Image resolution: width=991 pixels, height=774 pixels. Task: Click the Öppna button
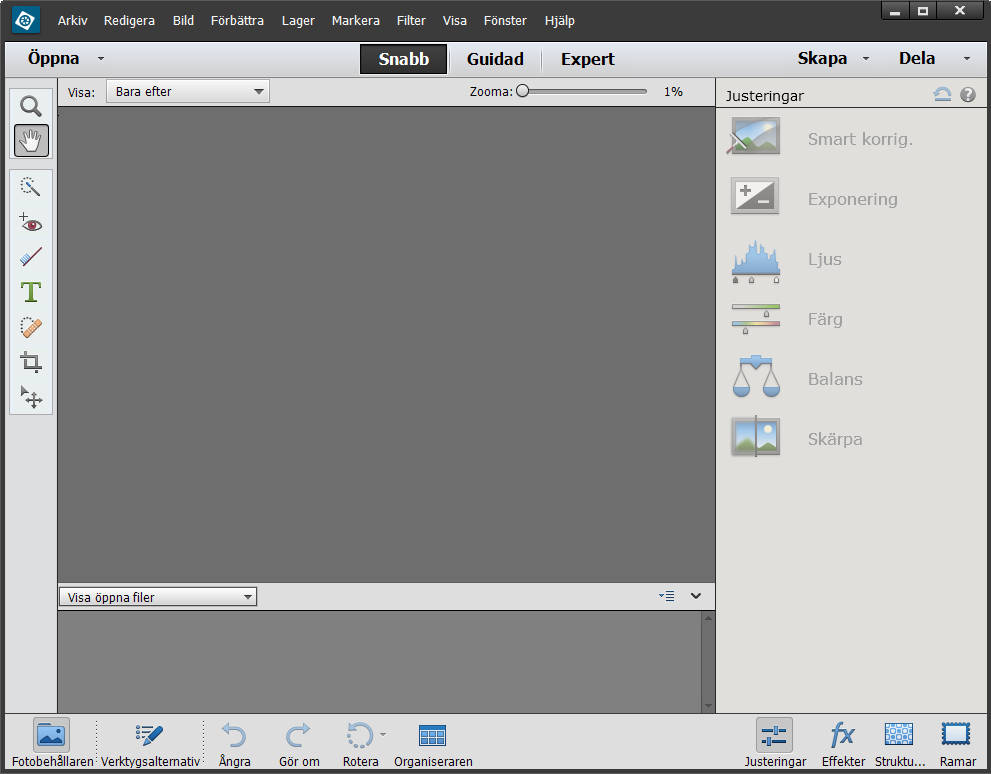click(54, 58)
